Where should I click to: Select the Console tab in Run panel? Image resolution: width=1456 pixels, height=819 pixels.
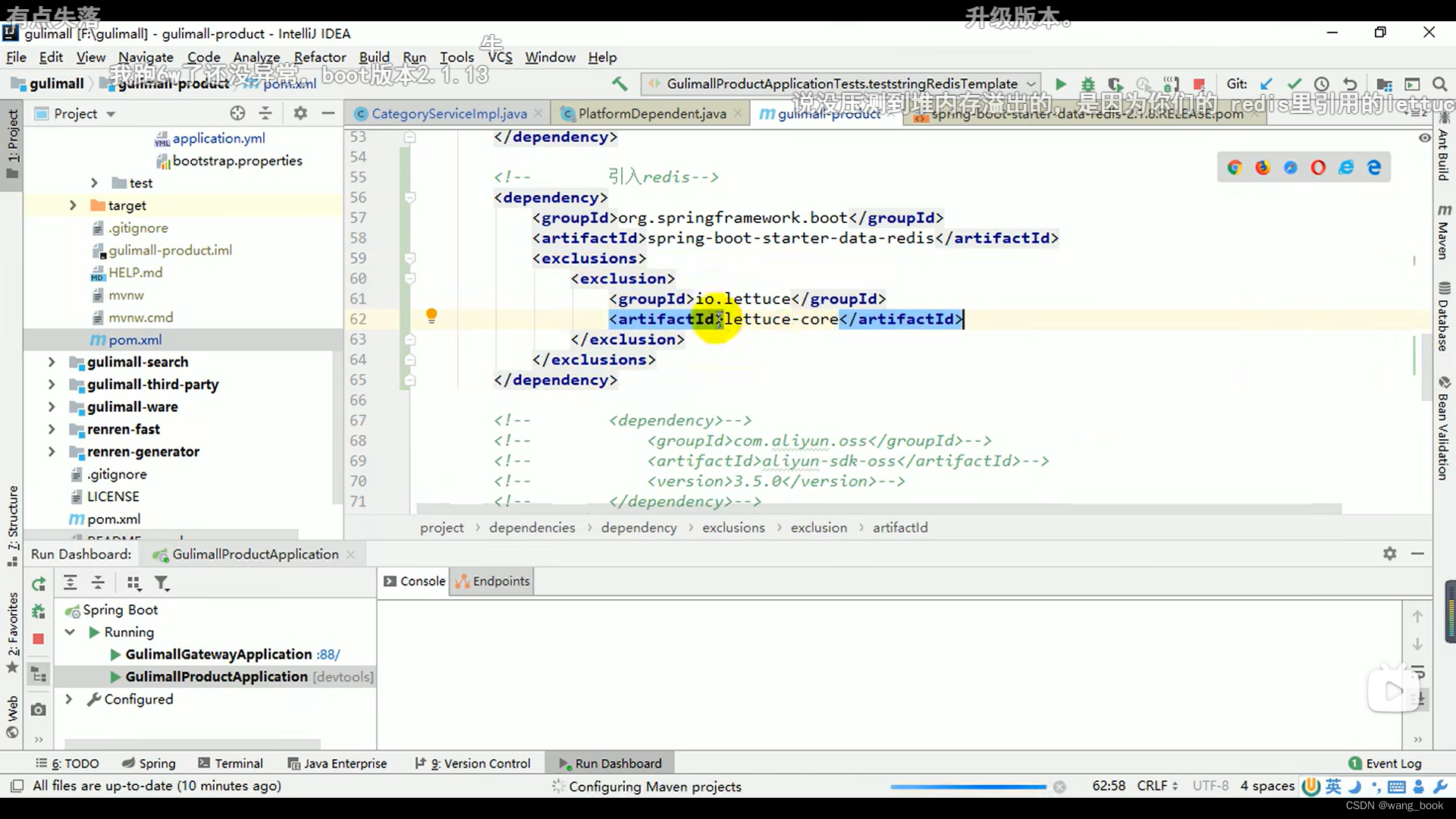pos(422,581)
